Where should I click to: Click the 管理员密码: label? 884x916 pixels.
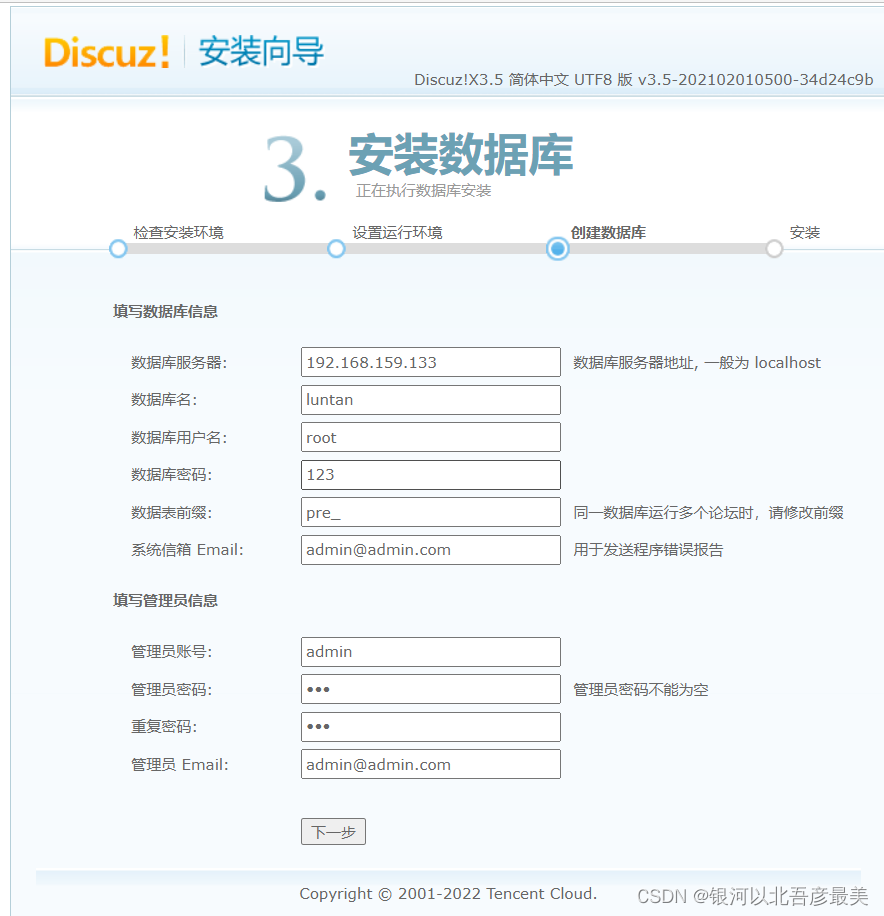tap(172, 690)
